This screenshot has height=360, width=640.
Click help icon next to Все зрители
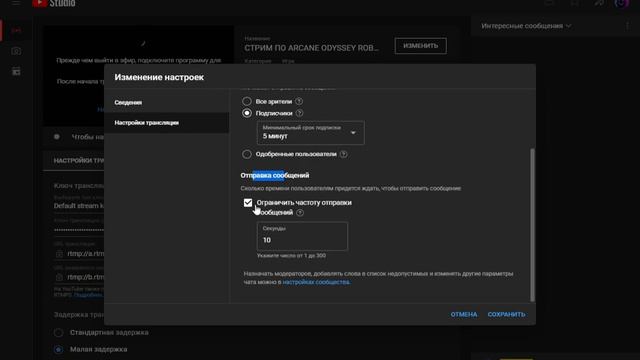pos(299,101)
